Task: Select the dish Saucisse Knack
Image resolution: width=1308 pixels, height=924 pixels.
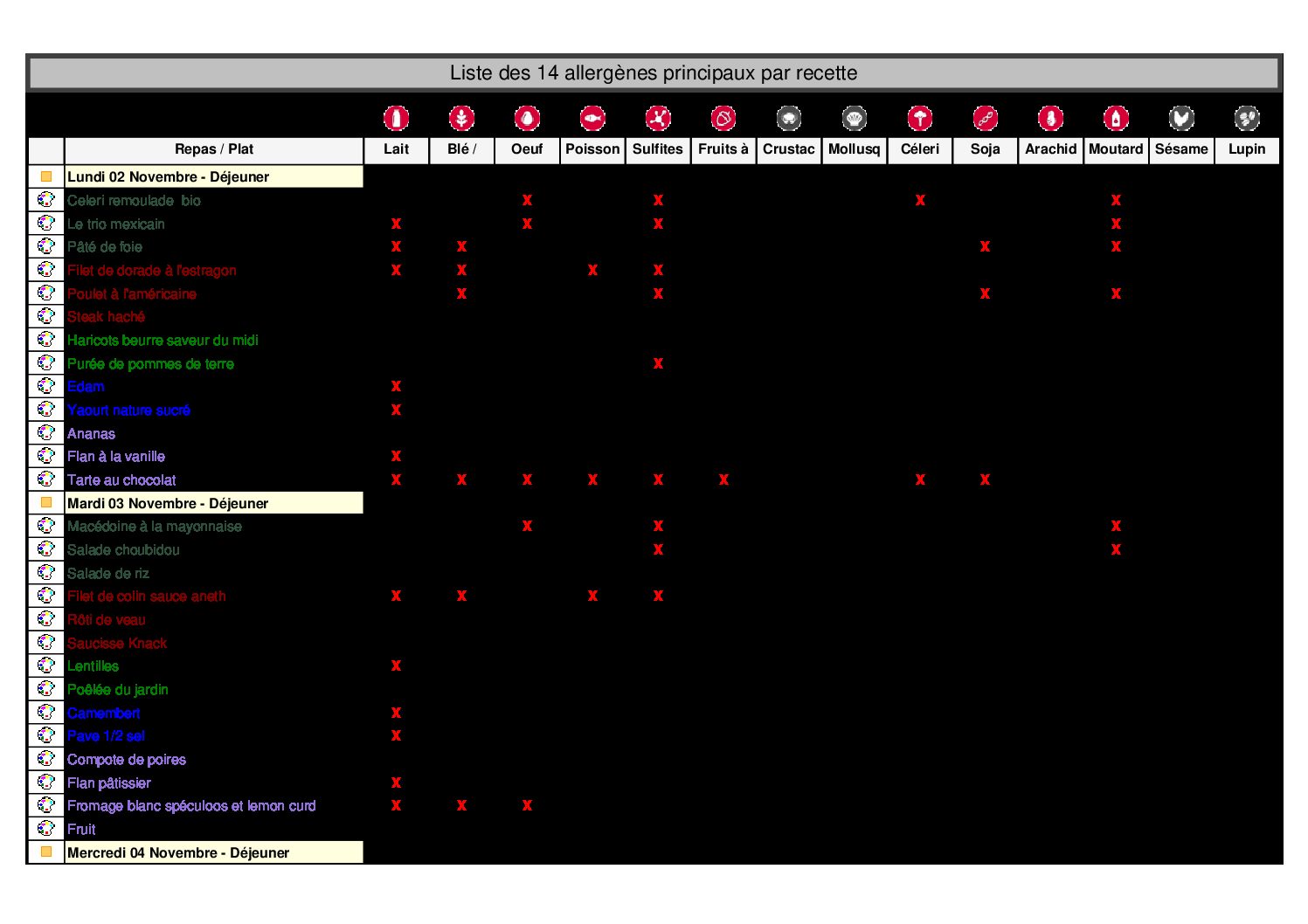Action: (x=117, y=643)
